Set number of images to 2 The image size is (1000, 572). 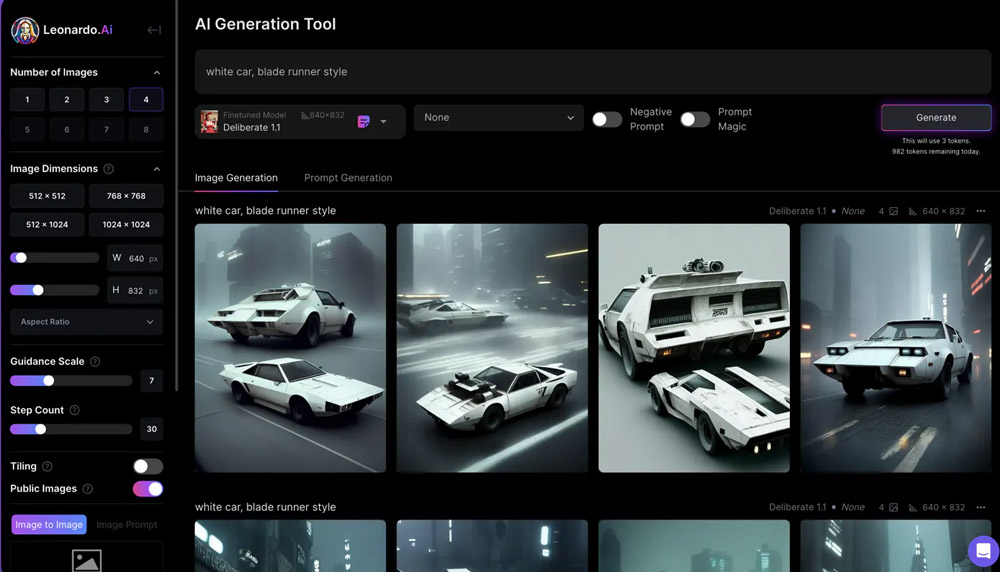67,99
